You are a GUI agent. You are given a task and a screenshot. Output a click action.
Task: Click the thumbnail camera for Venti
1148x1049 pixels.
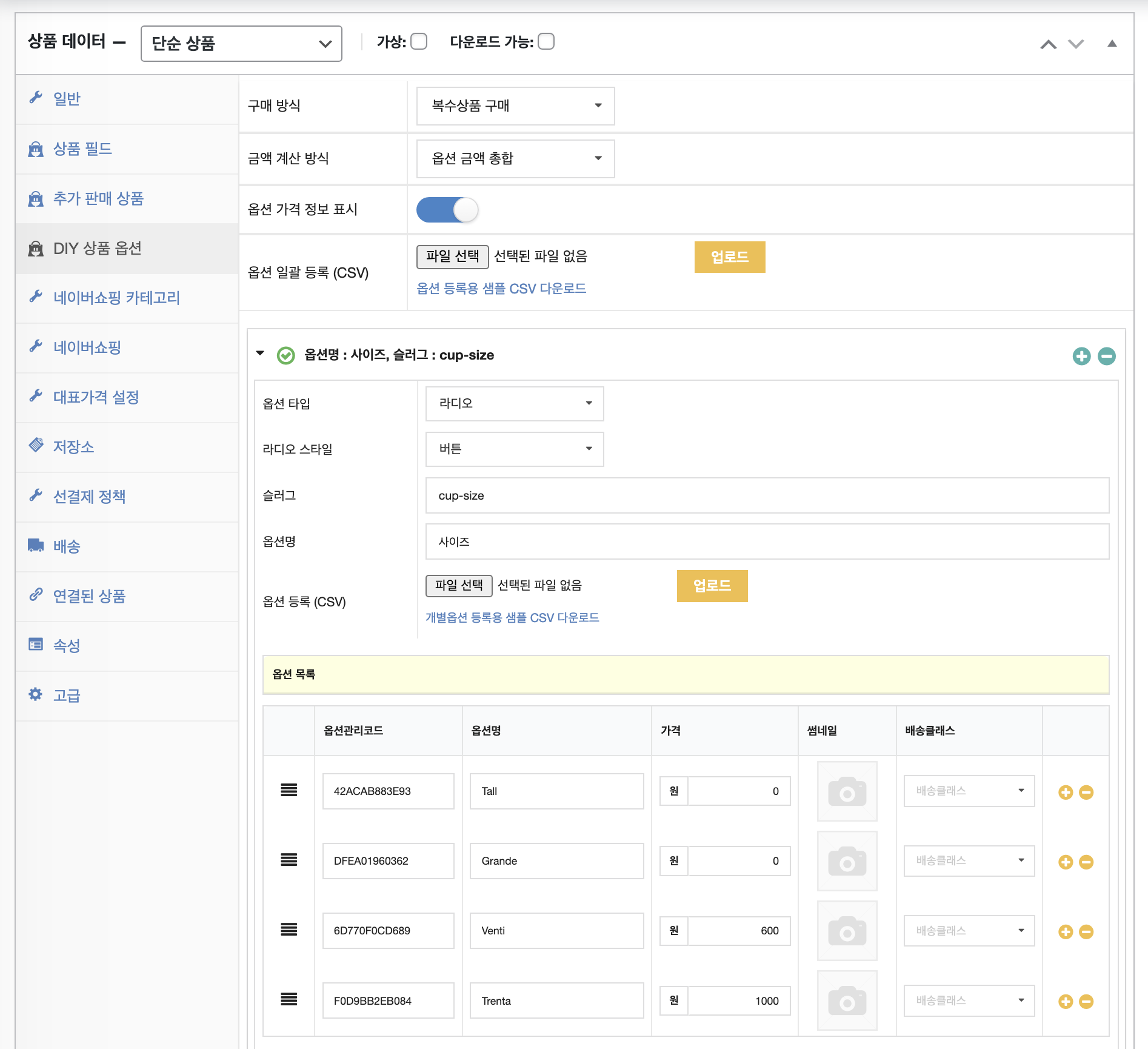(847, 931)
